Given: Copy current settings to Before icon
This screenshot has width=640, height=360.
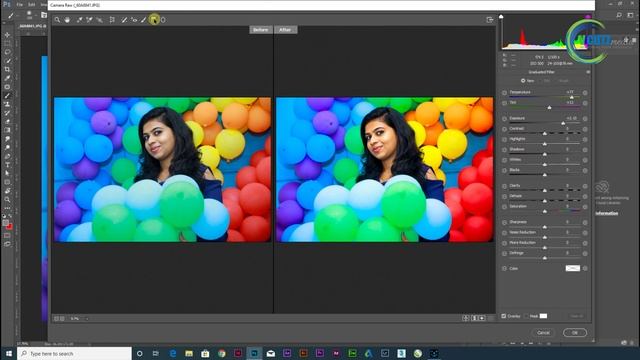Looking at the screenshot, I should pos(482,318).
